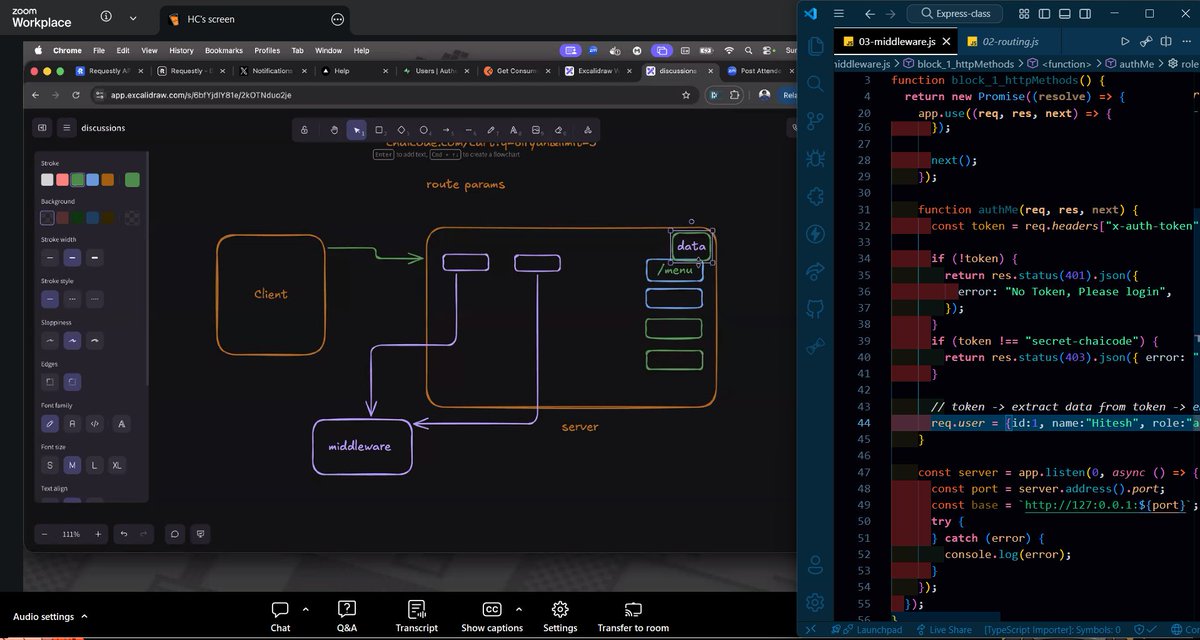Choose the Diamond shape tool
This screenshot has width=1200, height=640.
[x=401, y=130]
